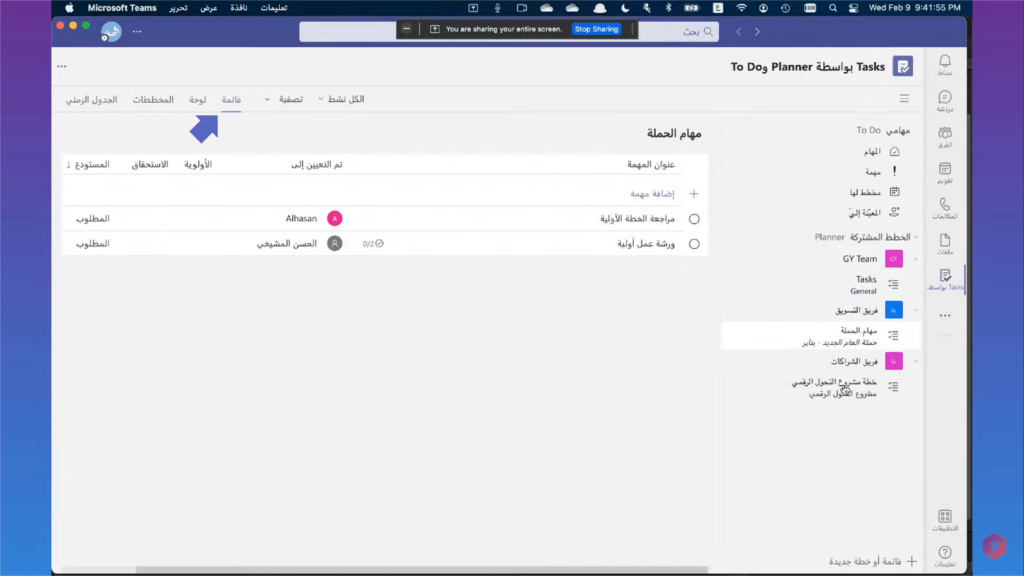Screen dimensions: 1024x576
Task: Create a new list via قائمة أو خطة جديدة
Action: click(x=865, y=562)
